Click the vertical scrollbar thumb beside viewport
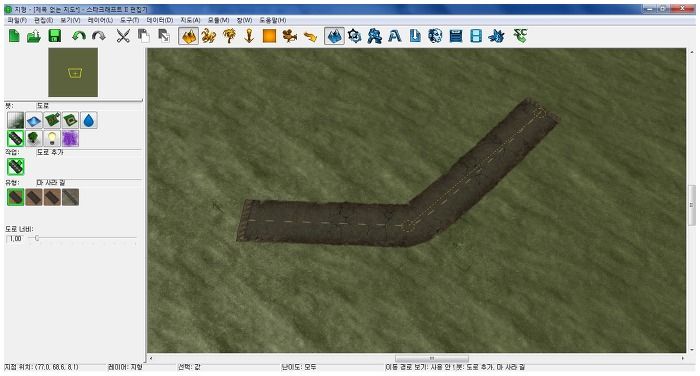700x376 pixels. [692, 206]
